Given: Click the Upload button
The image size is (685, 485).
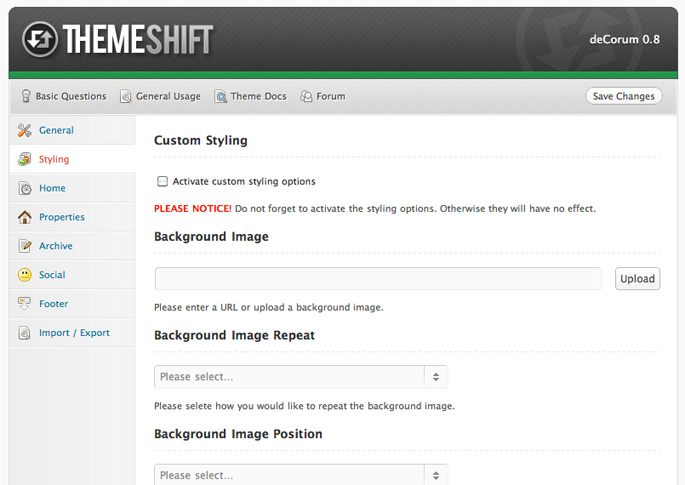Looking at the screenshot, I should click(637, 279).
